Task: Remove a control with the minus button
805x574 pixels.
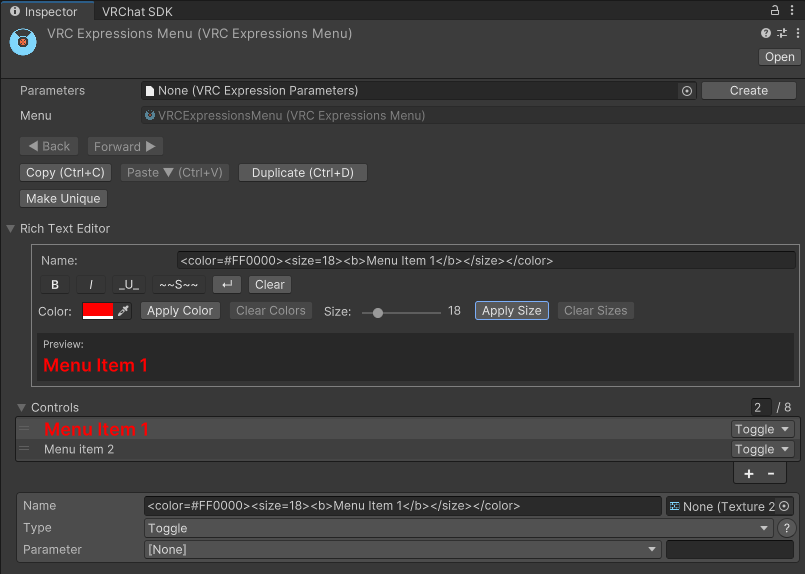Action: 771,473
